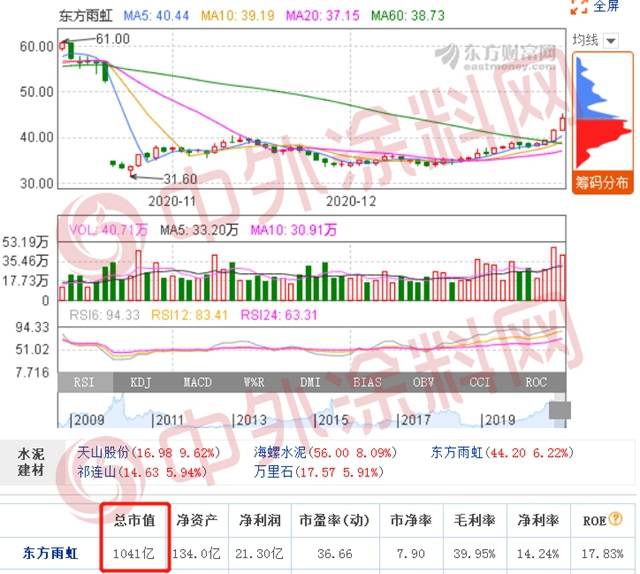Select the RSI indicator tab
The width and height of the screenshot is (640, 574).
[84, 383]
